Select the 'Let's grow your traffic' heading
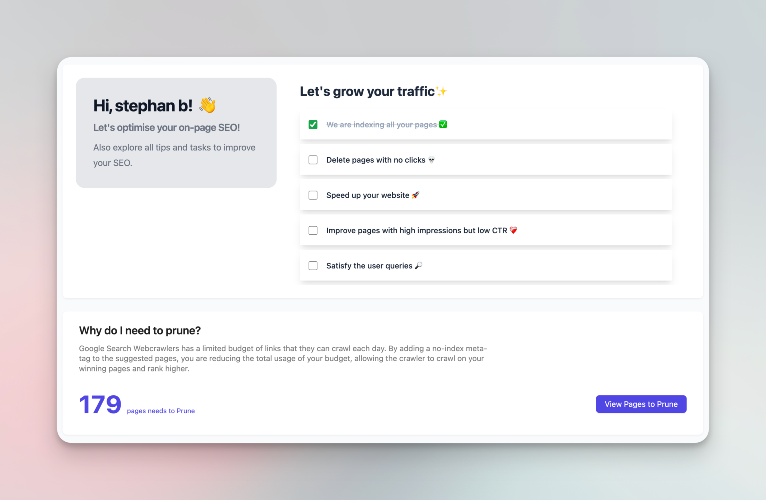The image size is (766, 500). tap(367, 92)
